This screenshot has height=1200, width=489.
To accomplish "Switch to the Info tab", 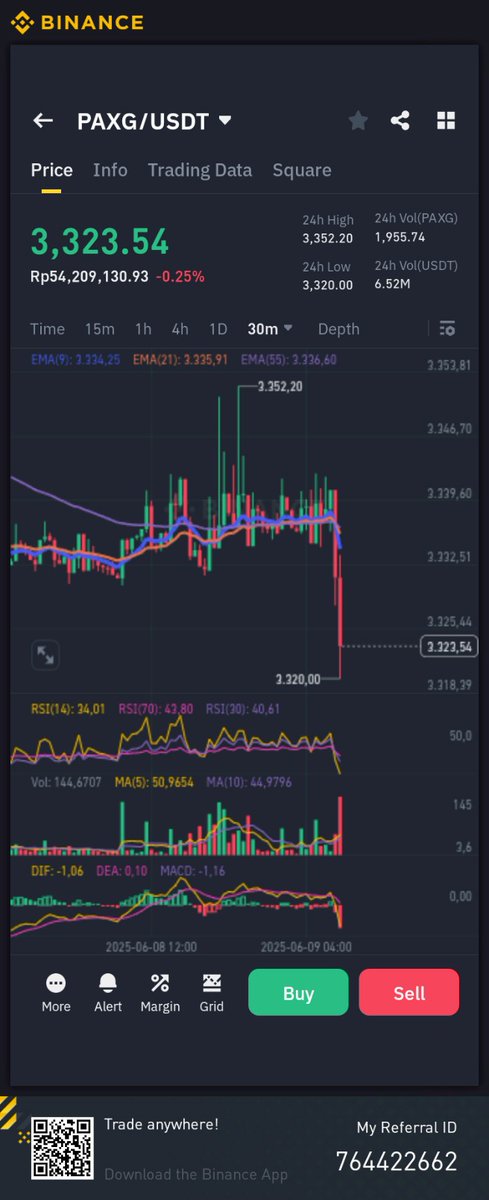I will (110, 170).
